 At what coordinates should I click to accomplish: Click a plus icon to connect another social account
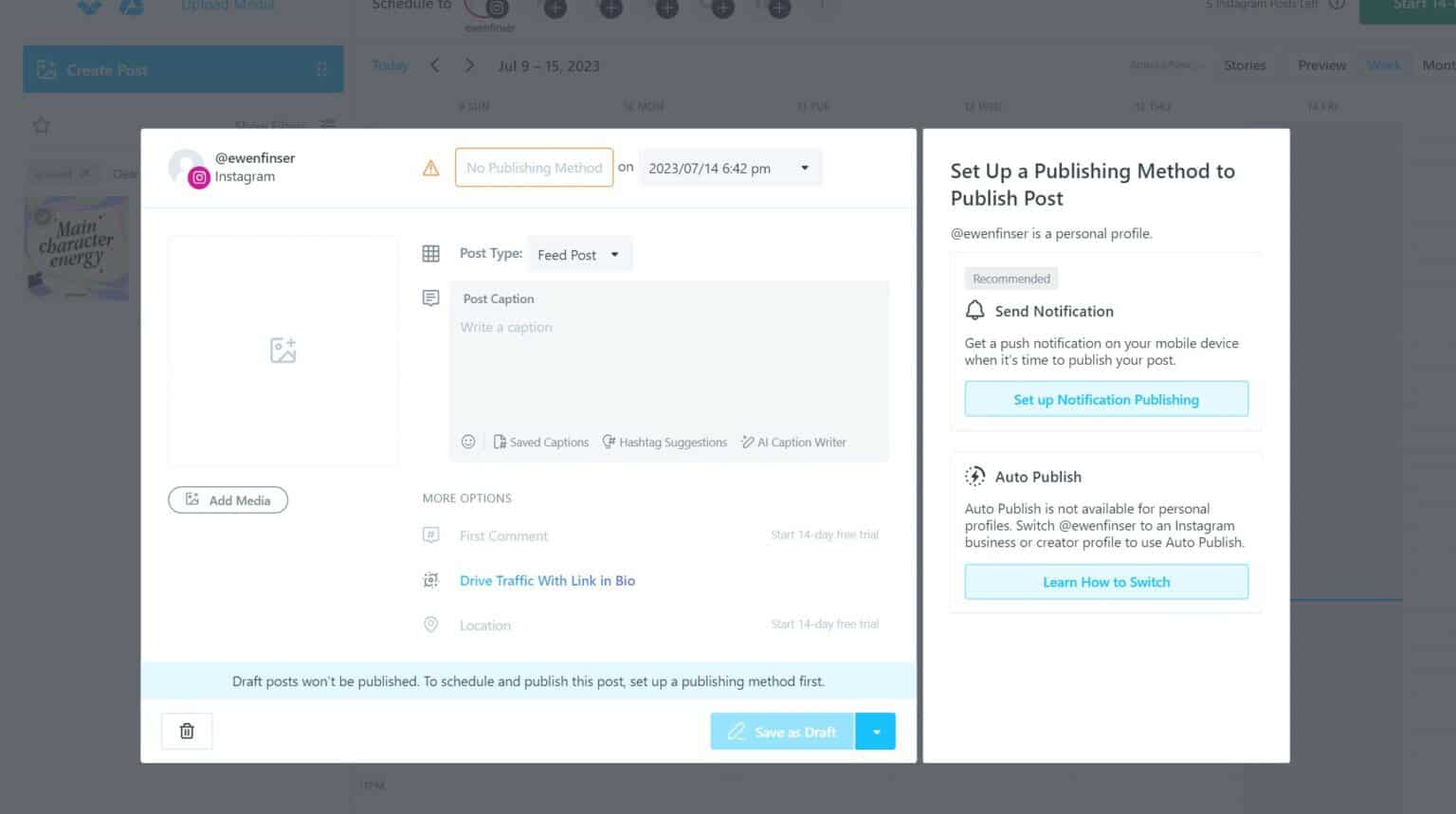coord(555,9)
